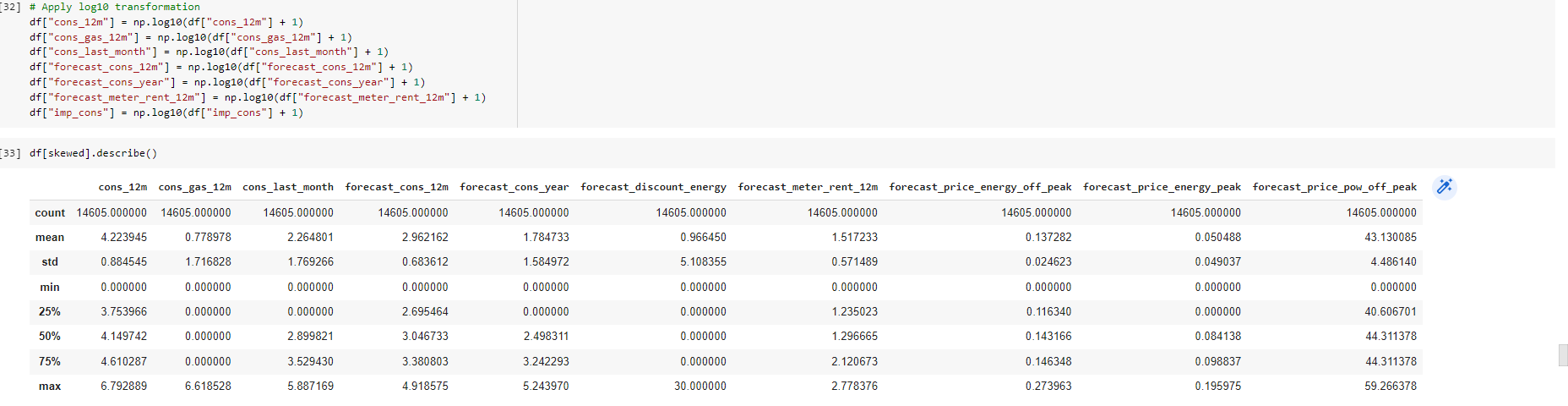Click the cons_last_month column header

click(287, 187)
